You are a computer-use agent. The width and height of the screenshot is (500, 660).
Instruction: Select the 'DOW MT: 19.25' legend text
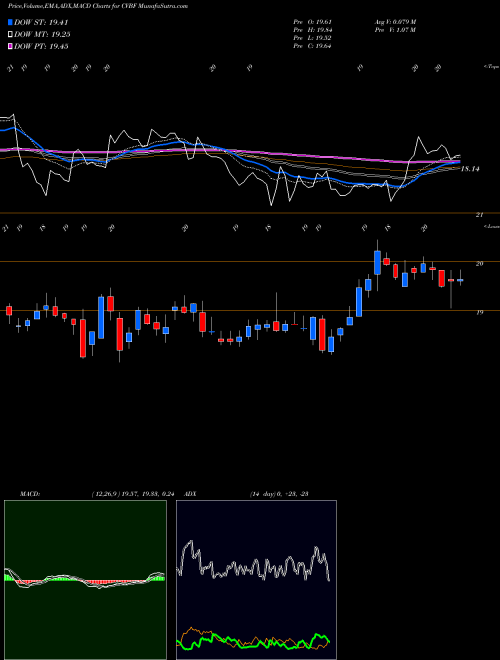click(x=42, y=35)
